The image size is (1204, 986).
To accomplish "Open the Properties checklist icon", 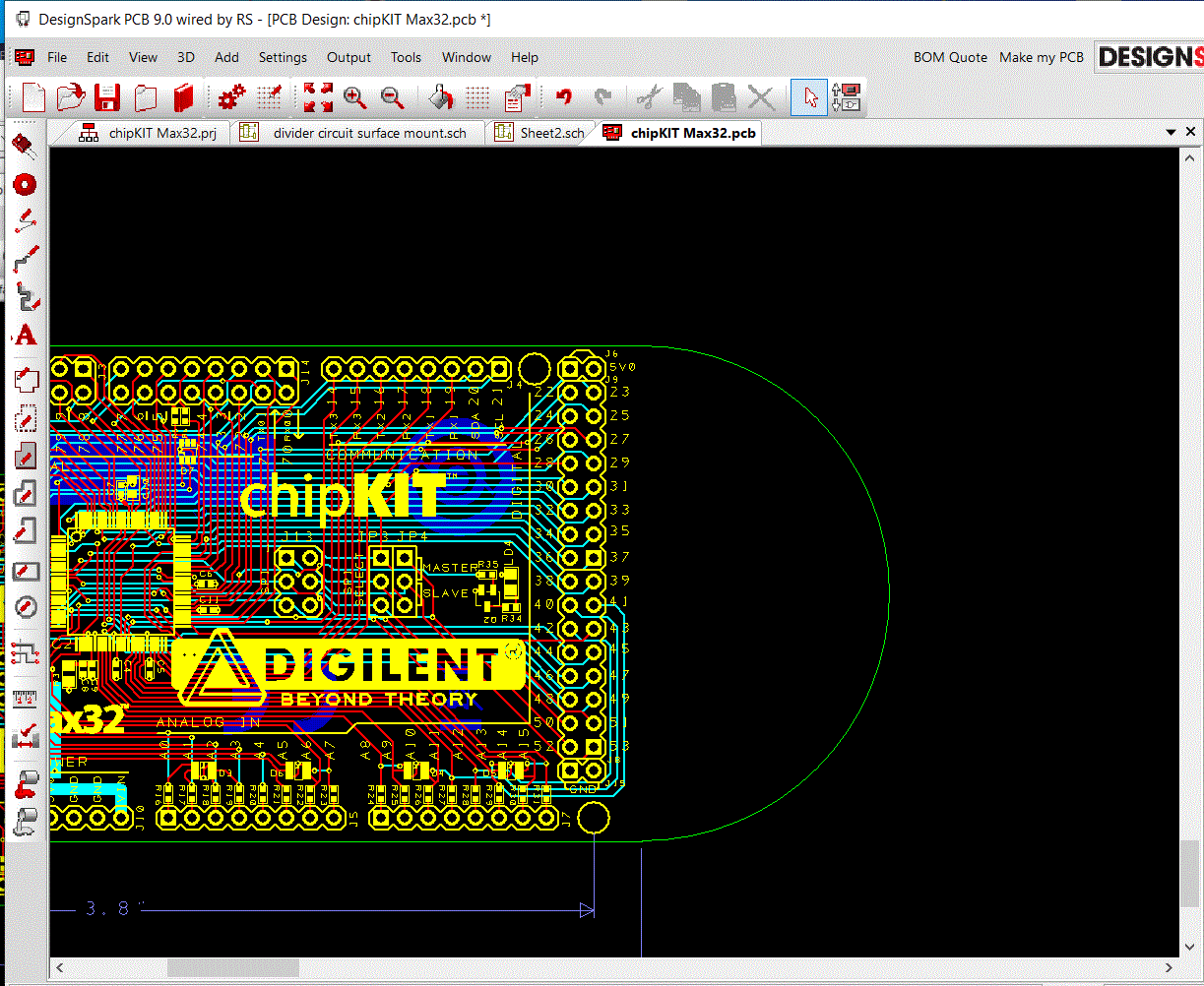I will 516,97.
